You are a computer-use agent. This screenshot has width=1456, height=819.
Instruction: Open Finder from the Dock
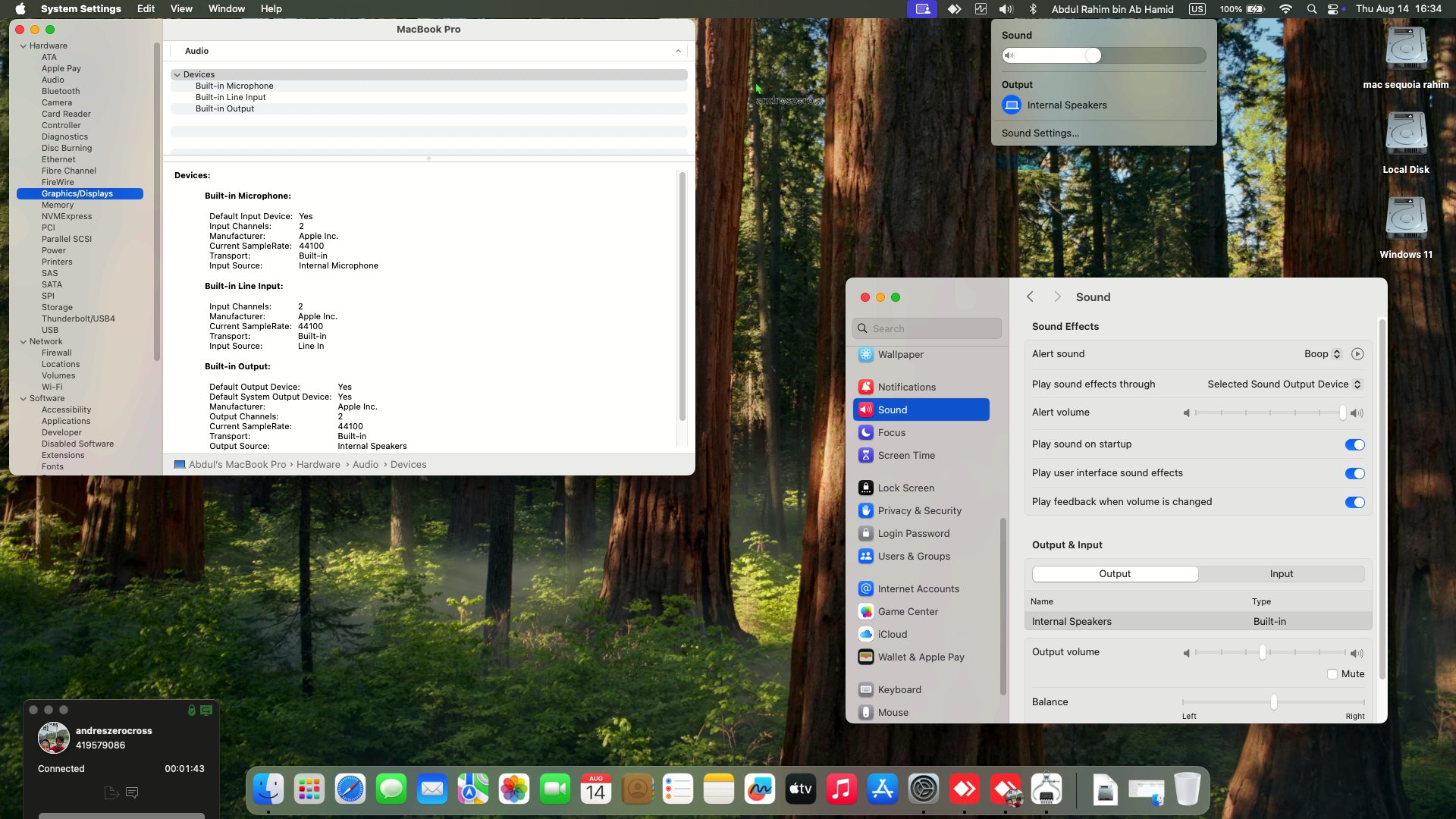268,789
